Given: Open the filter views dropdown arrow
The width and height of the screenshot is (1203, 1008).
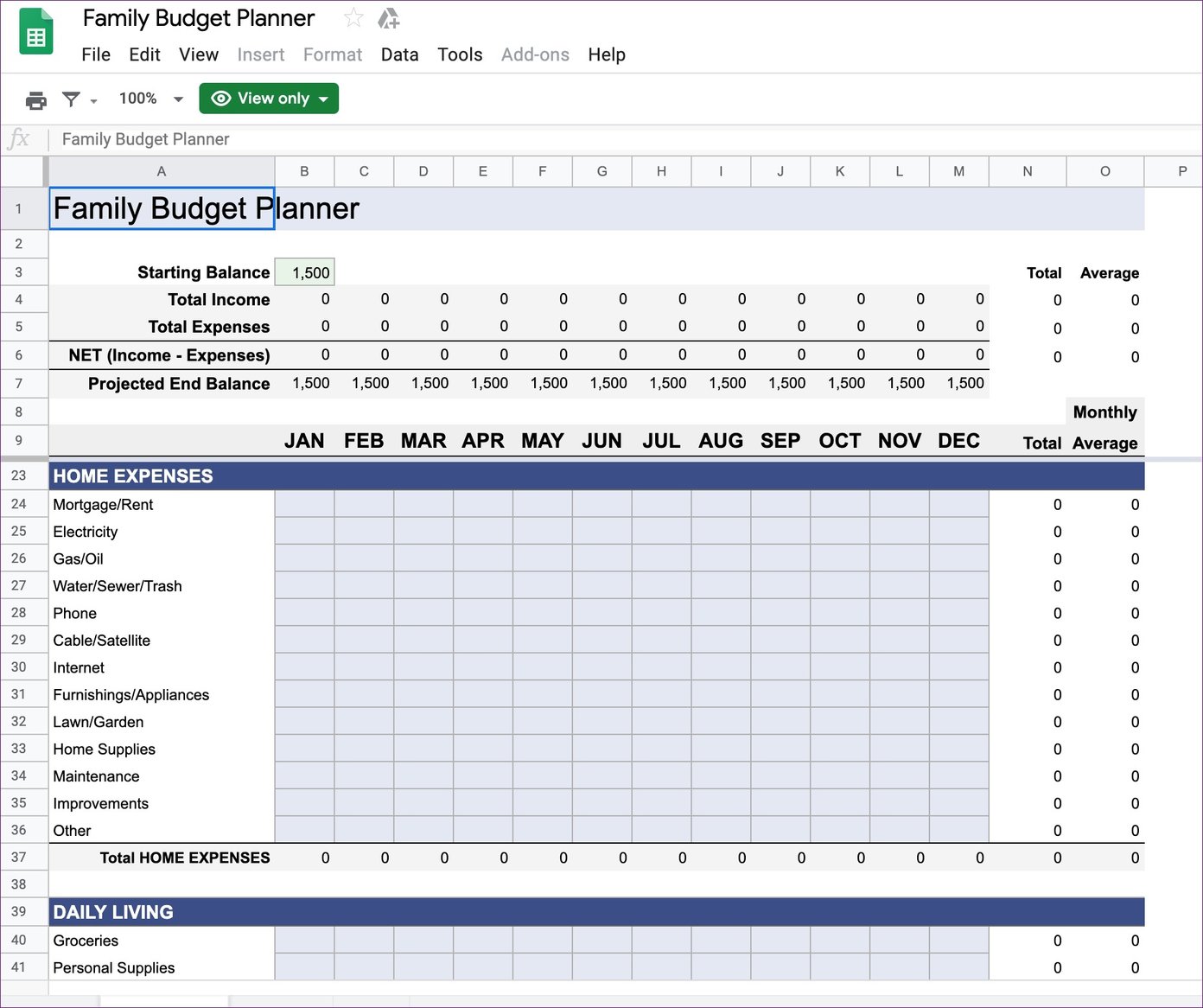Looking at the screenshot, I should pyautogui.click(x=93, y=100).
